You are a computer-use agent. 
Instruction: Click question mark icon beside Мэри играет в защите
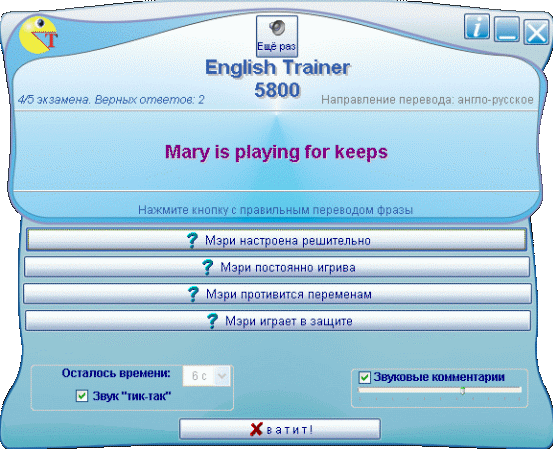(212, 321)
